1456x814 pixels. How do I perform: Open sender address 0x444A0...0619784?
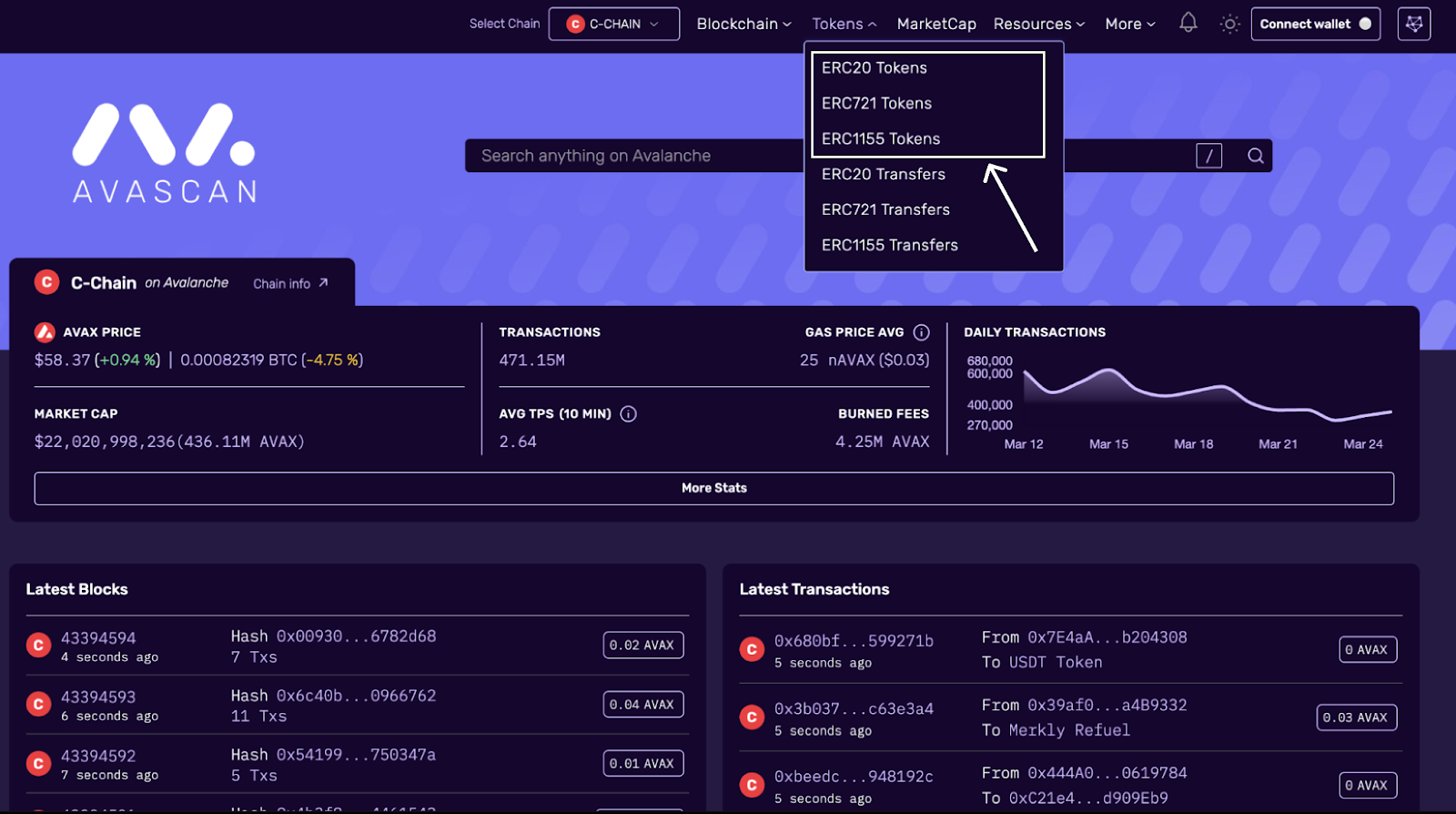pos(1107,773)
